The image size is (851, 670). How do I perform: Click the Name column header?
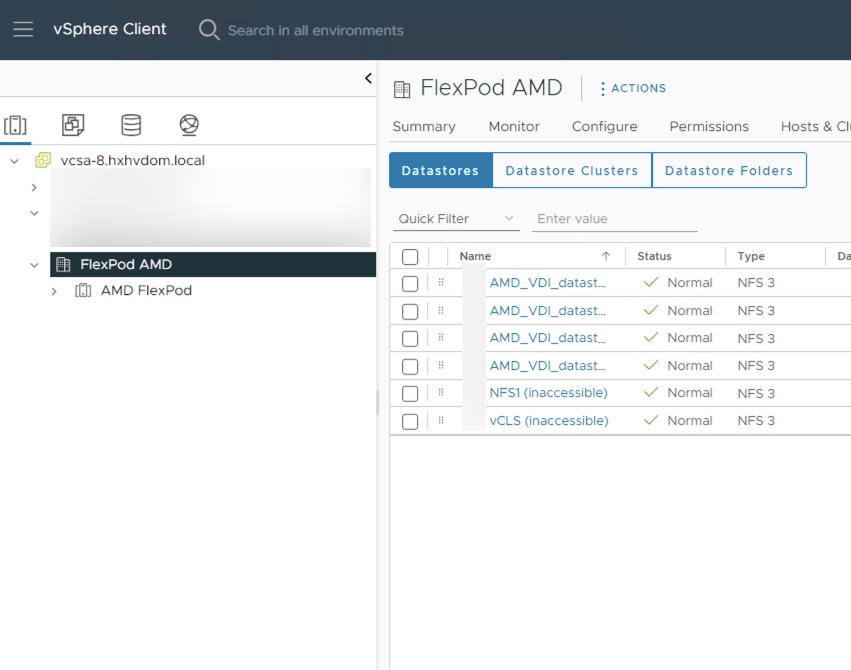point(475,256)
